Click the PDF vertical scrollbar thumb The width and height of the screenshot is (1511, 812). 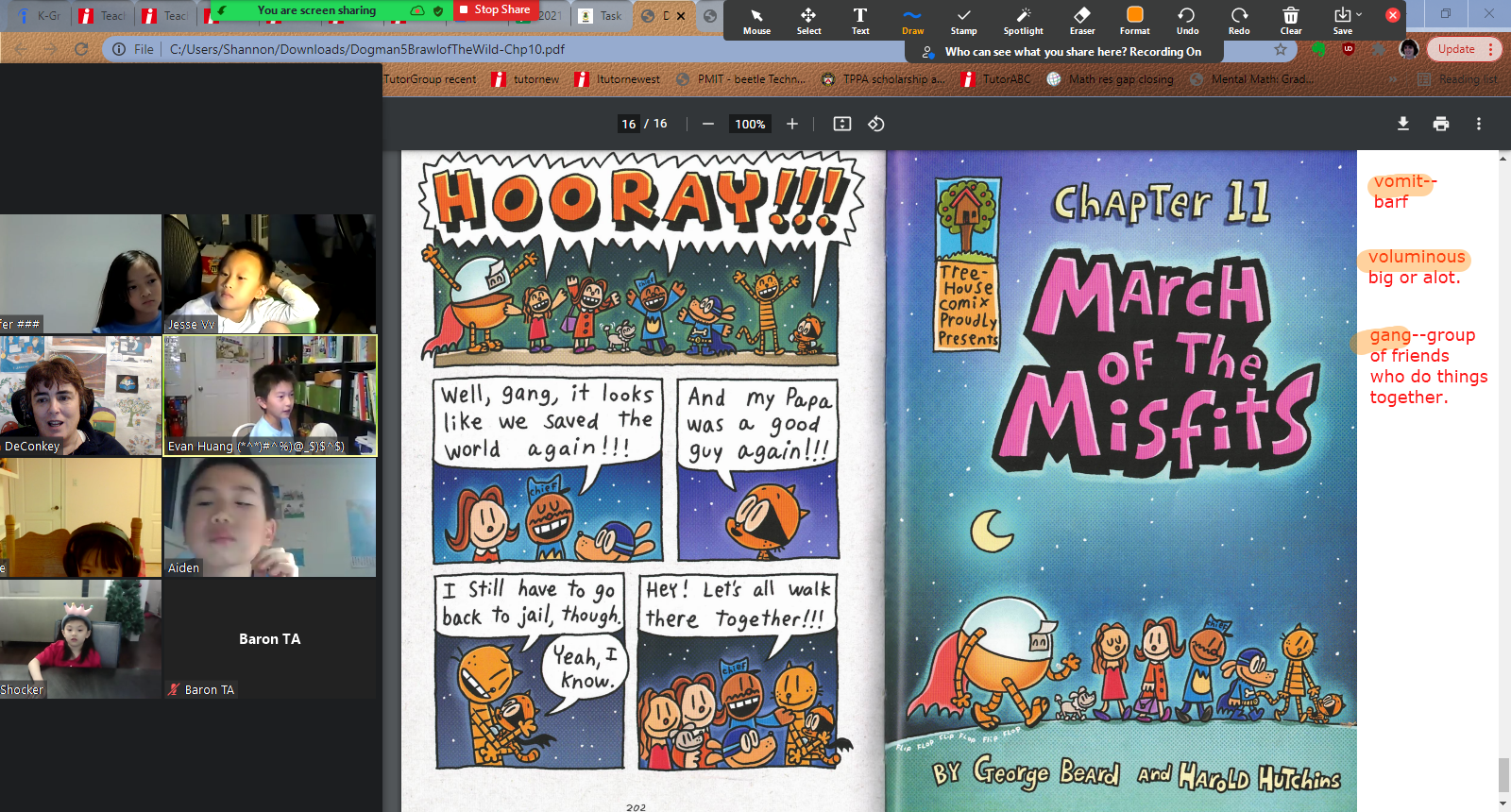pyautogui.click(x=1503, y=775)
